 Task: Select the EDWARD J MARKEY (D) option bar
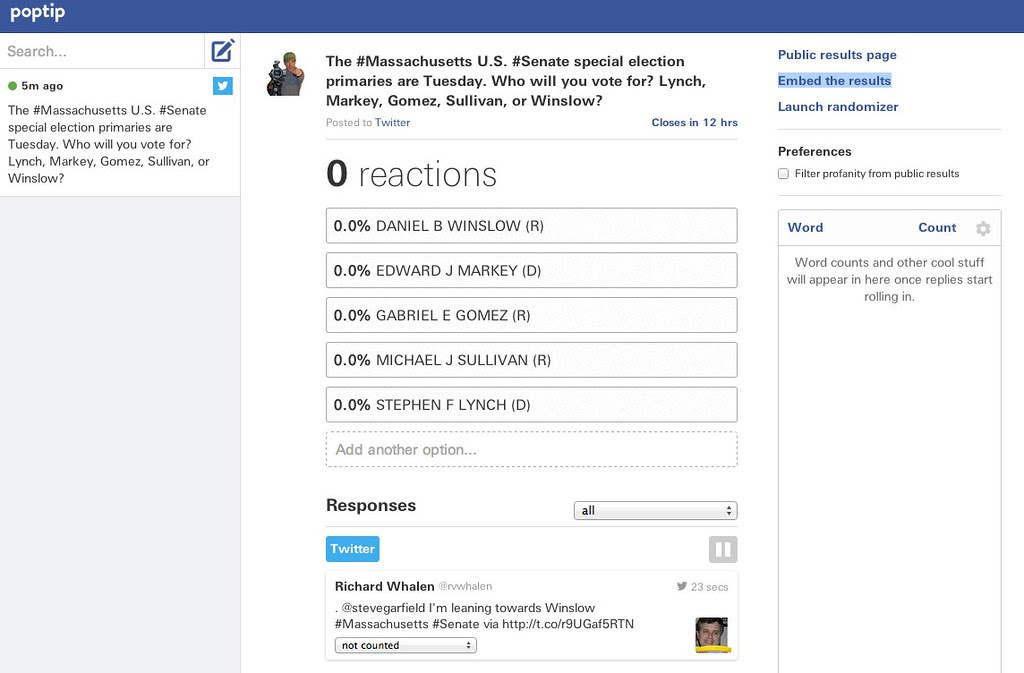click(x=532, y=270)
